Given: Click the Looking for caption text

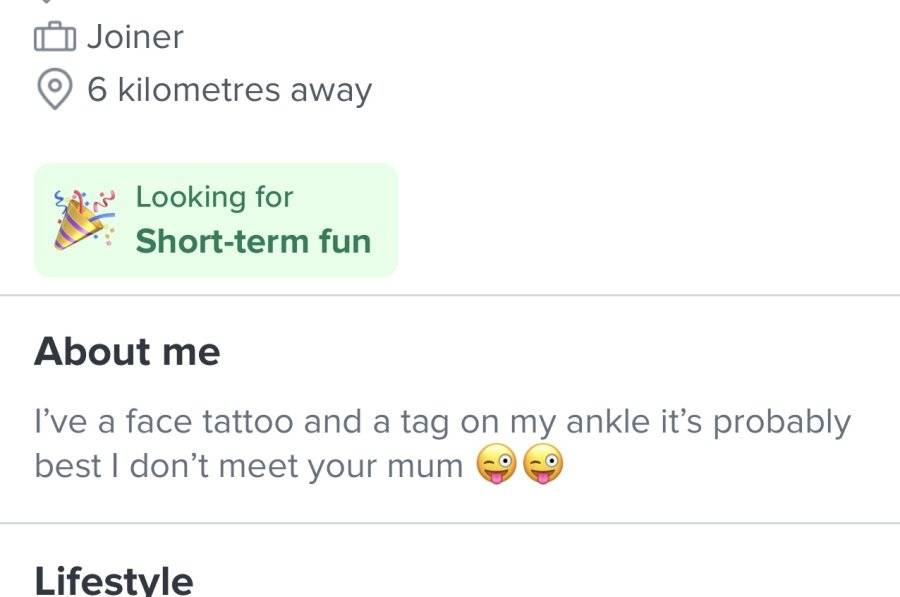Looking at the screenshot, I should click(x=214, y=197).
